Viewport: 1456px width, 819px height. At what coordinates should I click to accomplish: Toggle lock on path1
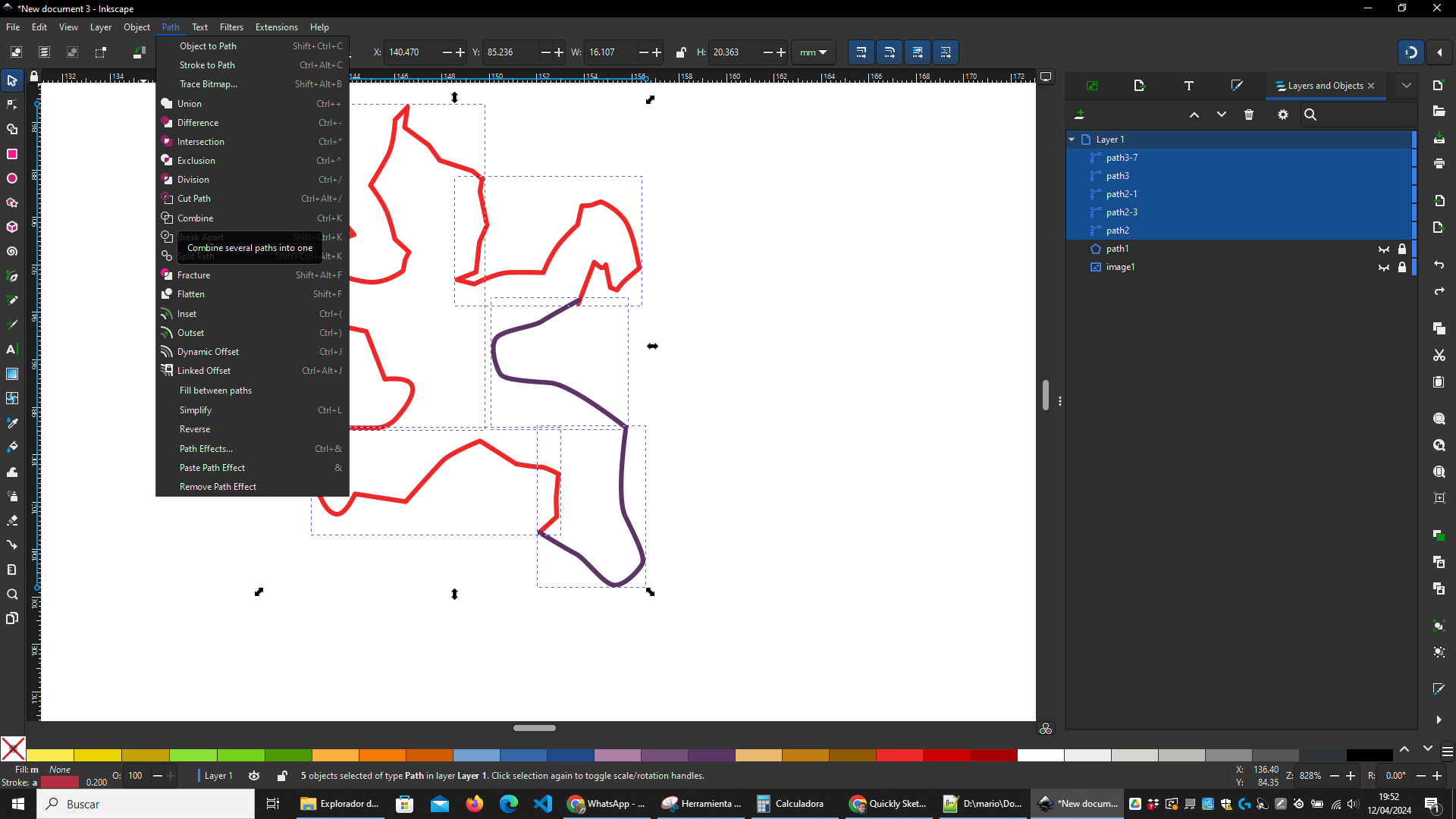point(1402,249)
